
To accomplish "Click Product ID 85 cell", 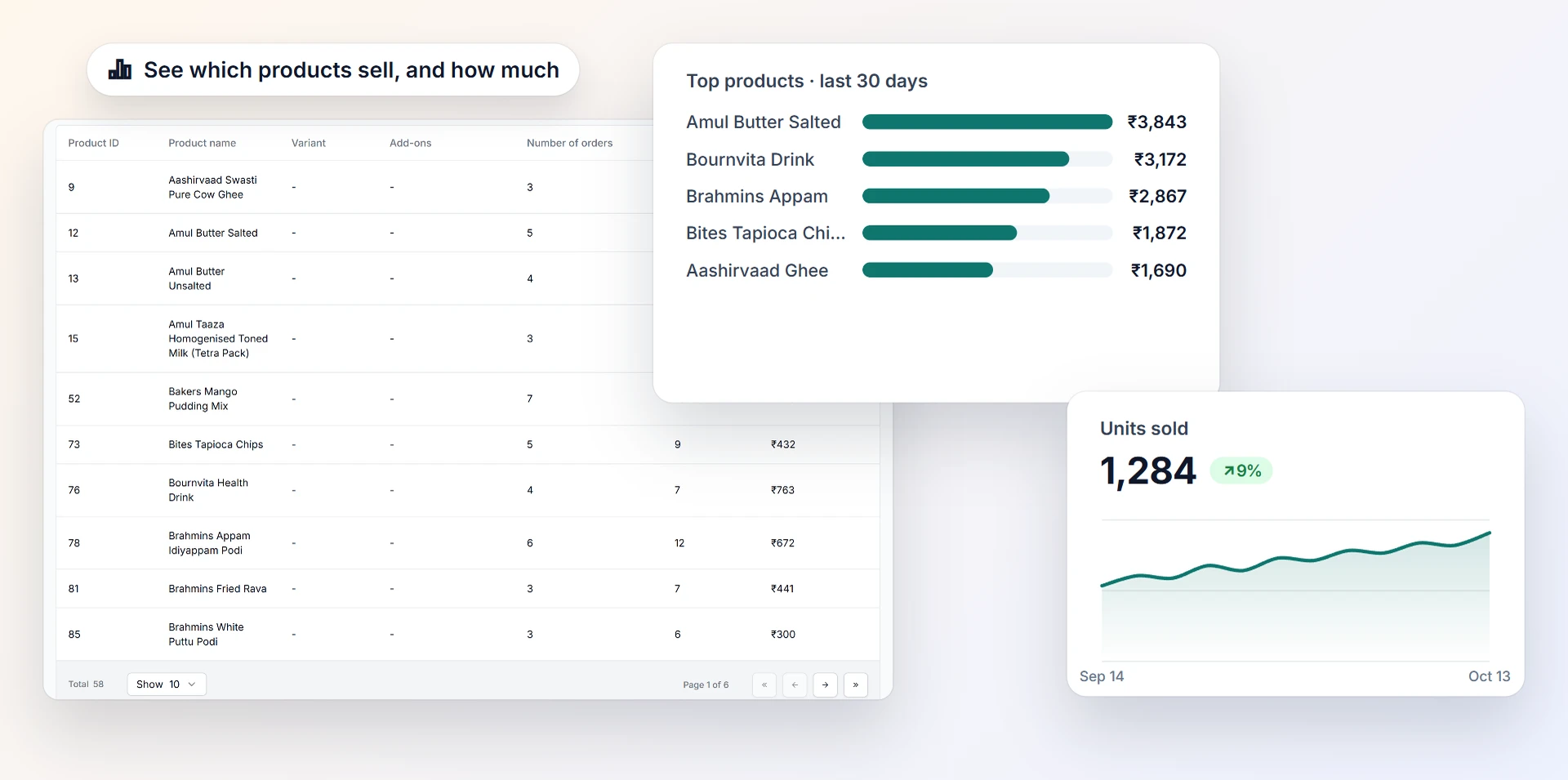I will 74,635.
